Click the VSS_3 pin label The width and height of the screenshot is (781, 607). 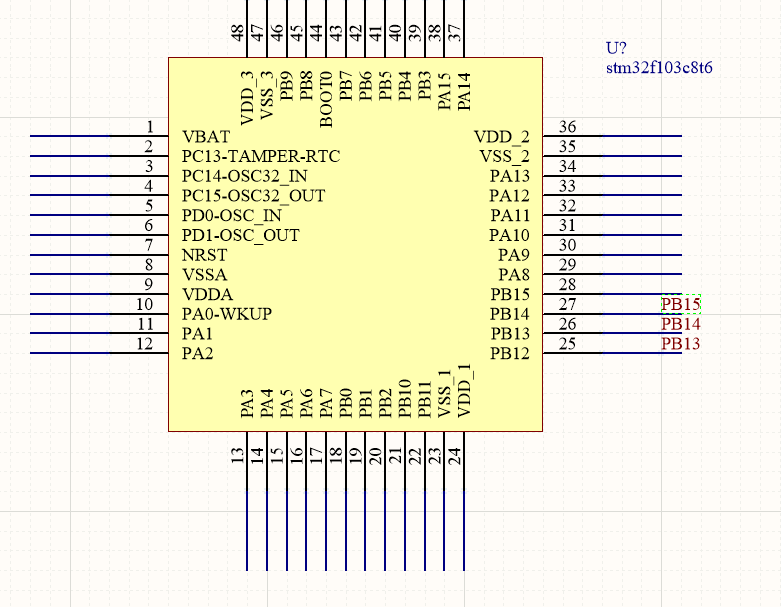click(267, 95)
